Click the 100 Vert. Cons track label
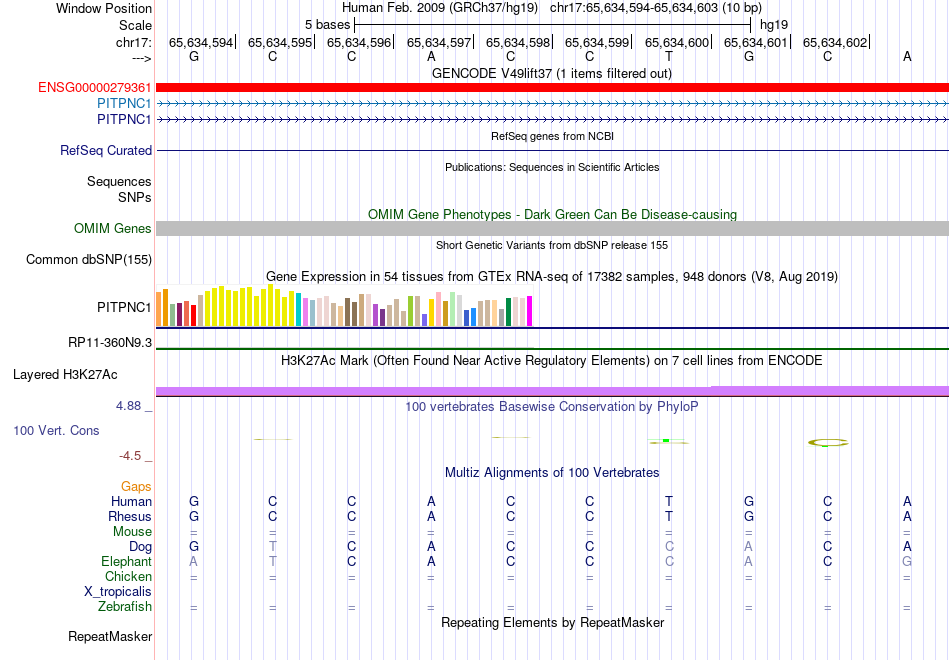 [x=56, y=430]
